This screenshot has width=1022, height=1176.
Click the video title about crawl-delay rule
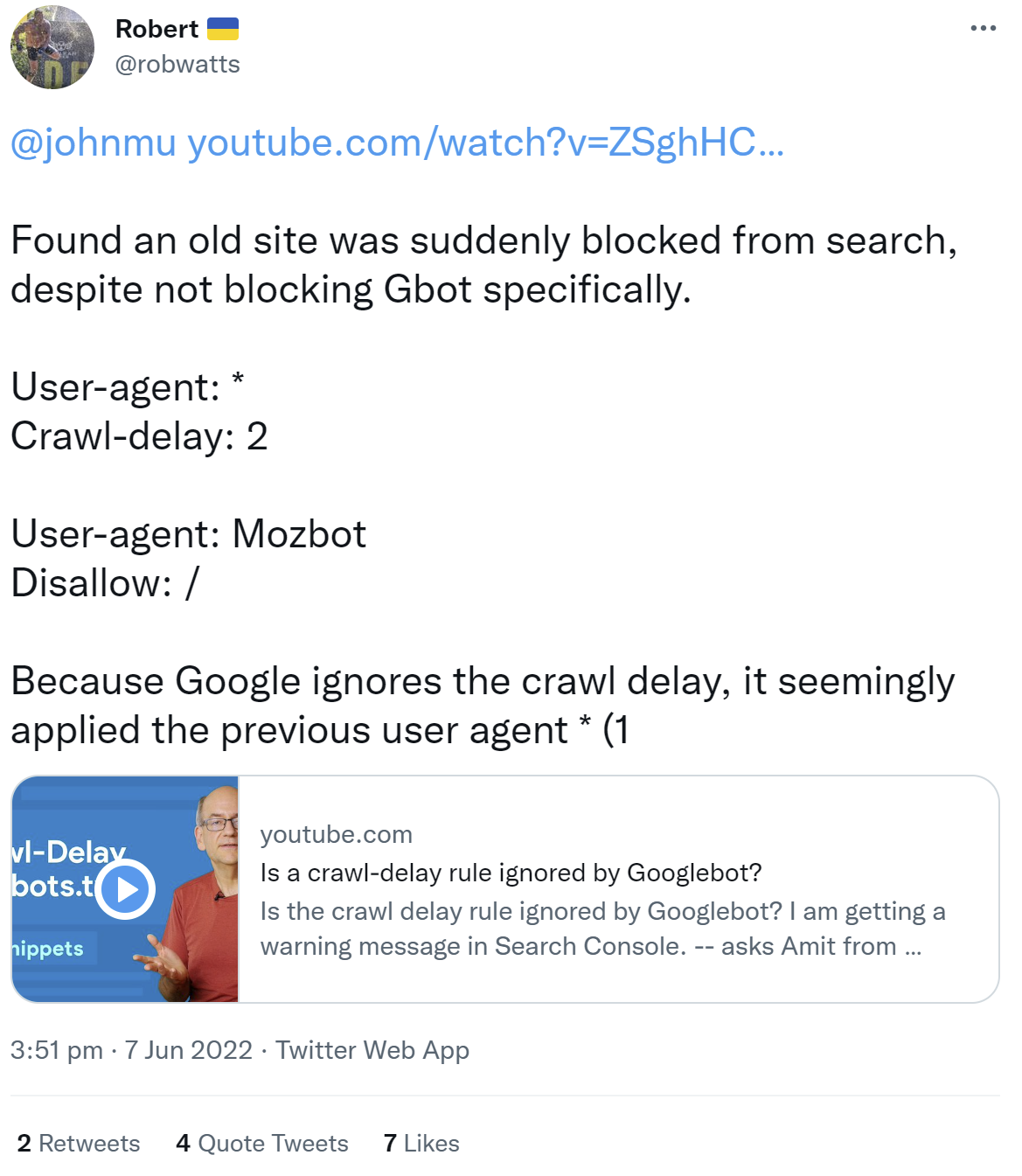[x=511, y=872]
